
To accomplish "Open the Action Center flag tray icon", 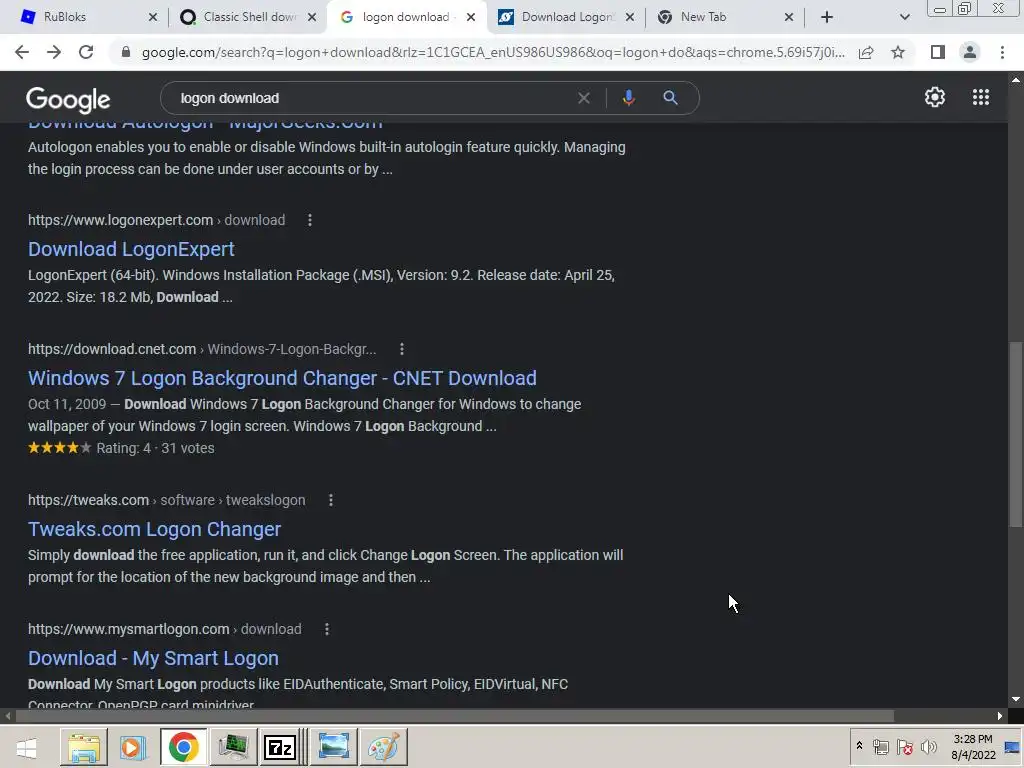I will tap(904, 747).
